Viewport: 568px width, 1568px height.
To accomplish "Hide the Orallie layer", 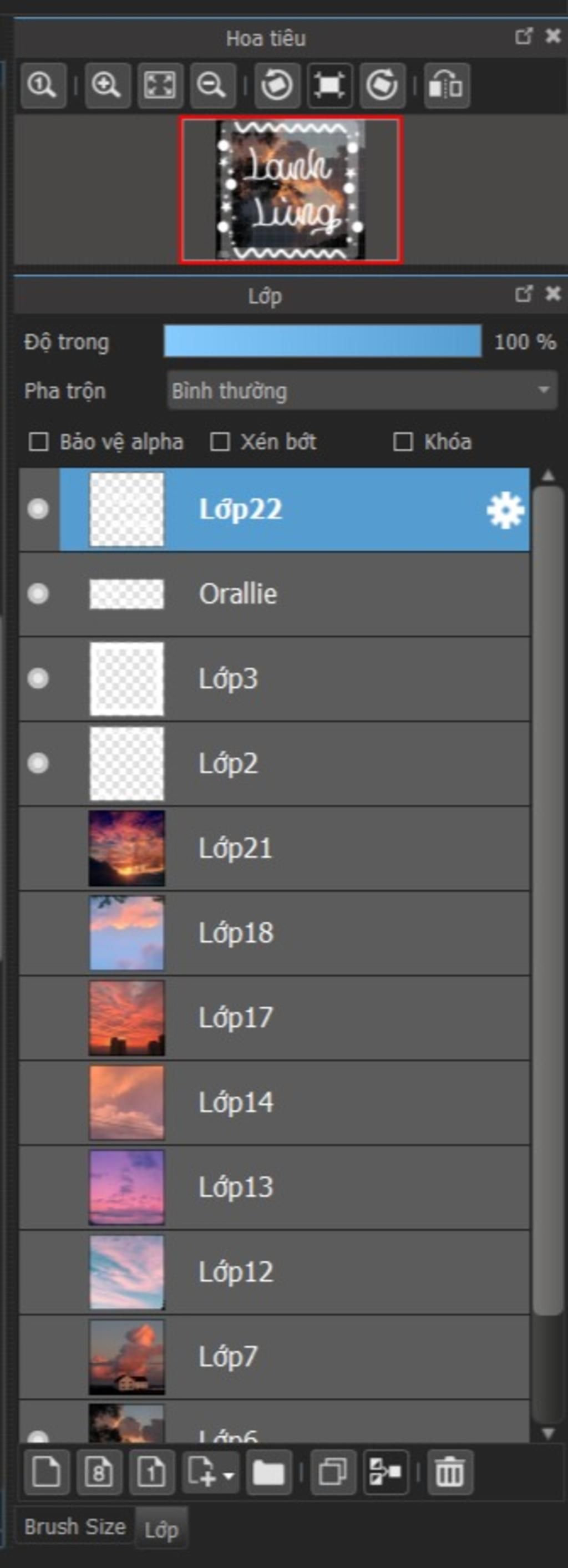I will click(x=38, y=593).
